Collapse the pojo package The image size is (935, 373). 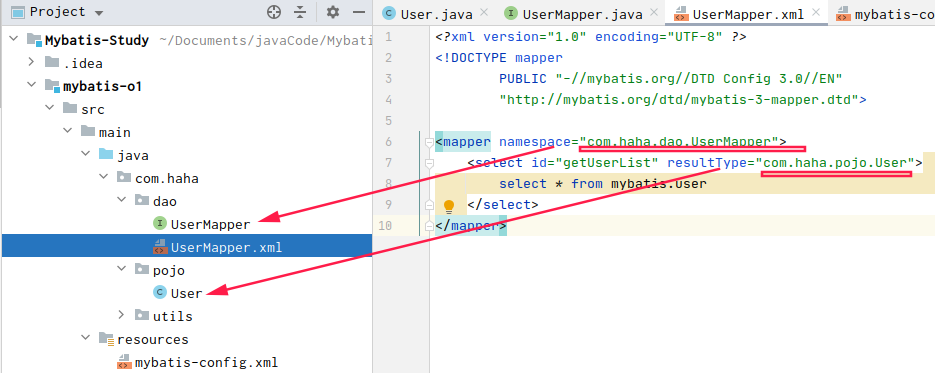(x=121, y=270)
